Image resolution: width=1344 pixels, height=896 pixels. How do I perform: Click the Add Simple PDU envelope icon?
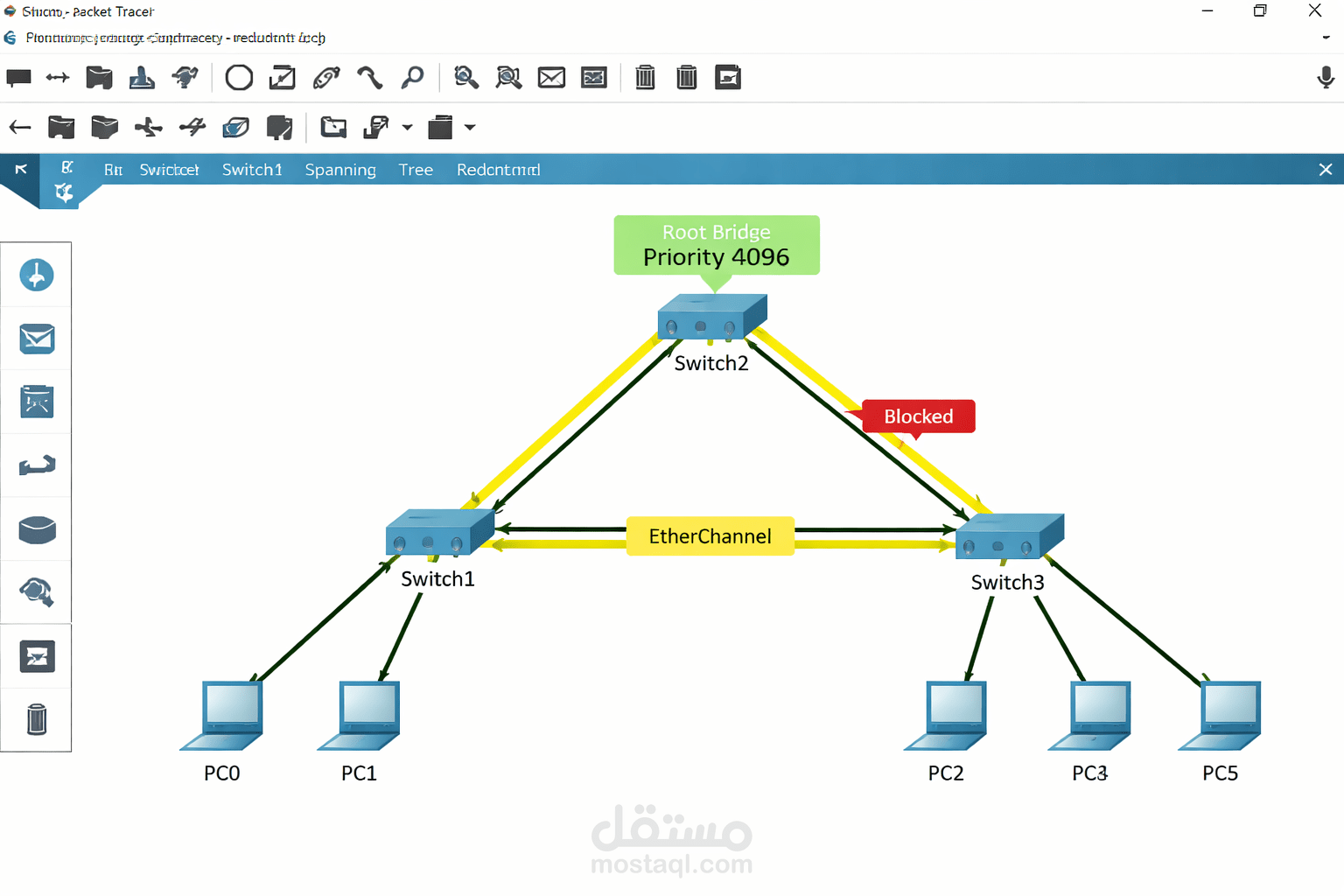click(x=550, y=77)
